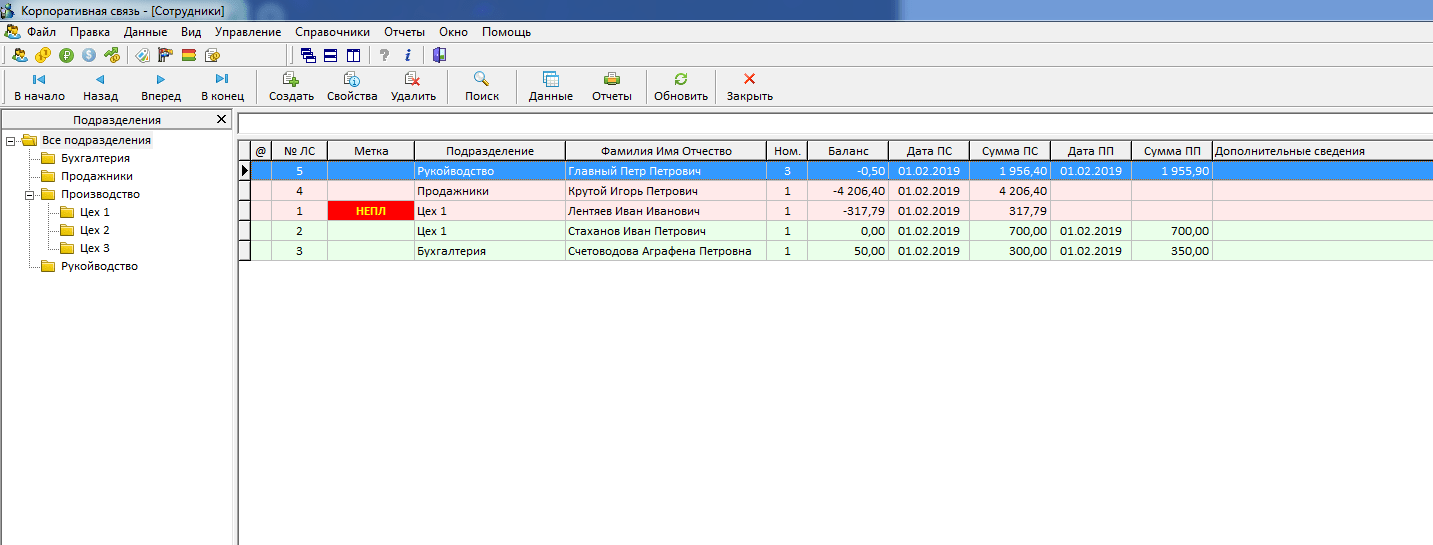
Task: Open the Справочники menu
Action: coord(332,32)
